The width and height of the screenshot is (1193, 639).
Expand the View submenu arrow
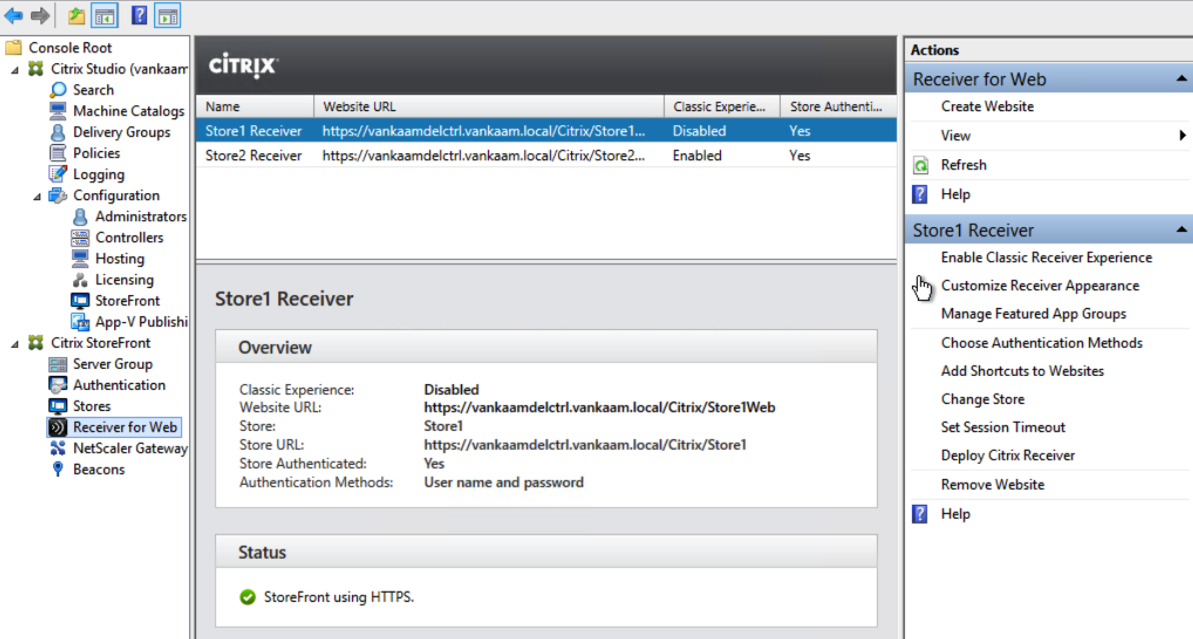point(1182,135)
